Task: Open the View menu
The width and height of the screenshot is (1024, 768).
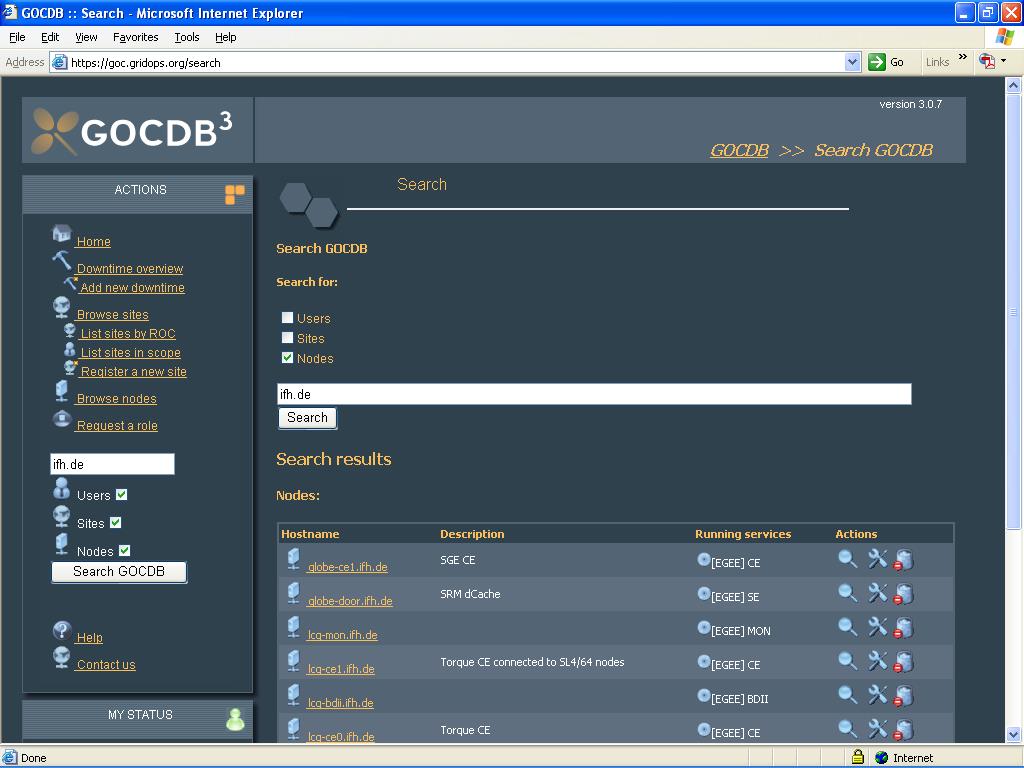Action: click(86, 37)
